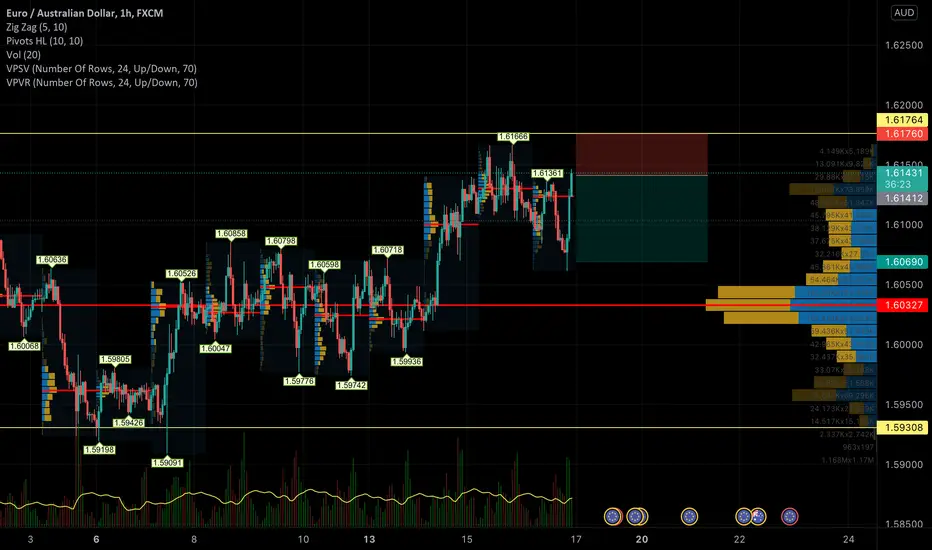Click the 1.60068 pivot low label

(24, 346)
